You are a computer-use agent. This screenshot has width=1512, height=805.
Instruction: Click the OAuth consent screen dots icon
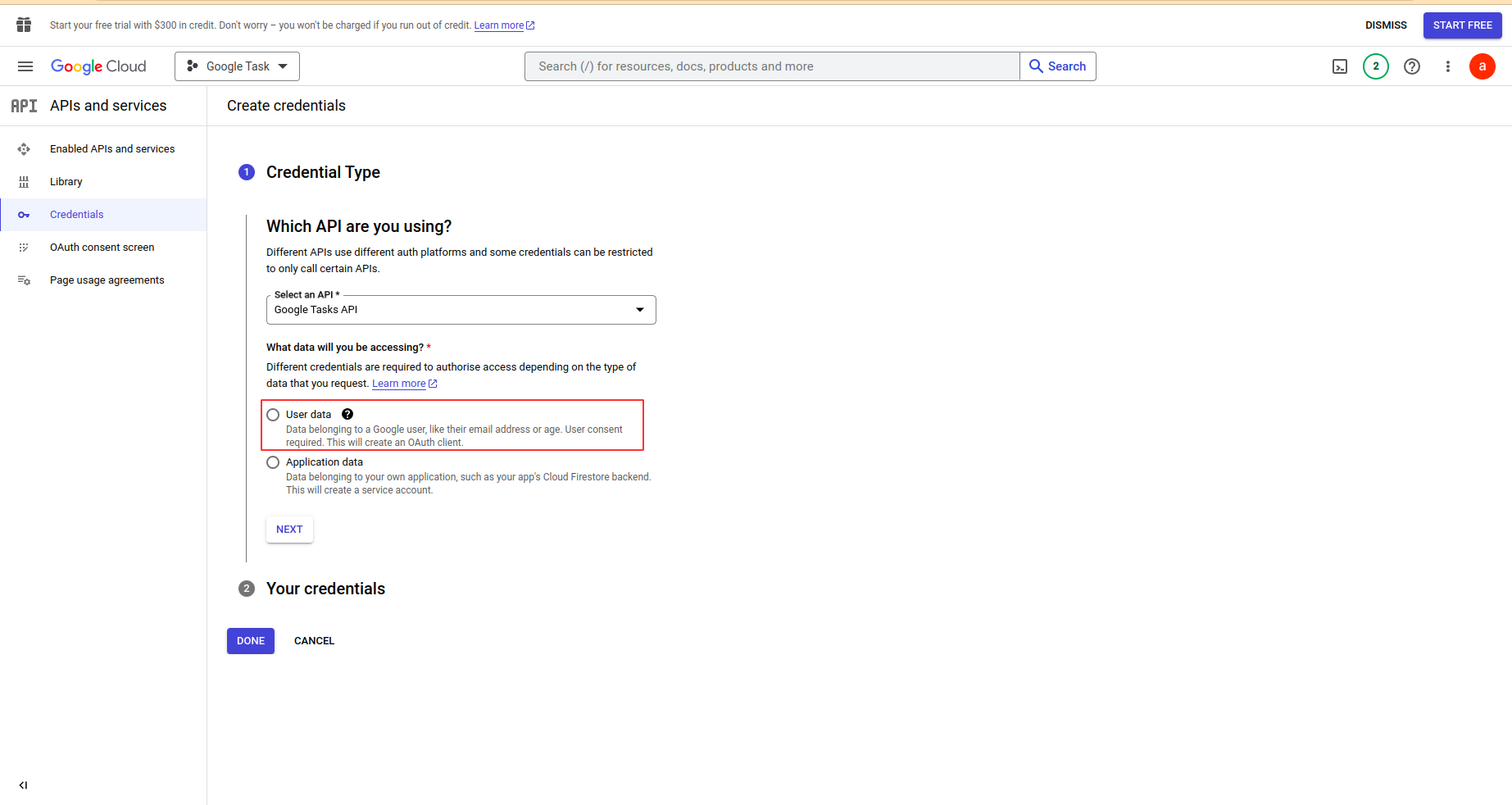pyautogui.click(x=24, y=248)
